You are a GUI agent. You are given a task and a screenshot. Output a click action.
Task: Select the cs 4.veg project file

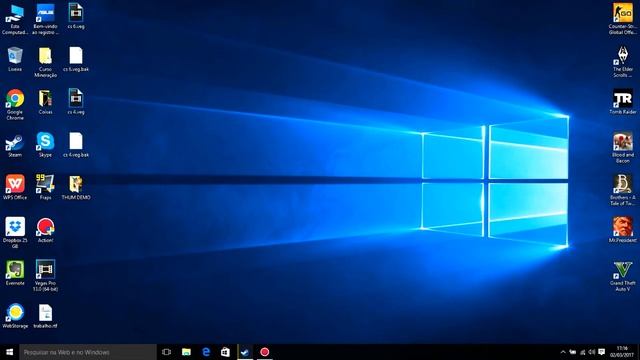76,102
